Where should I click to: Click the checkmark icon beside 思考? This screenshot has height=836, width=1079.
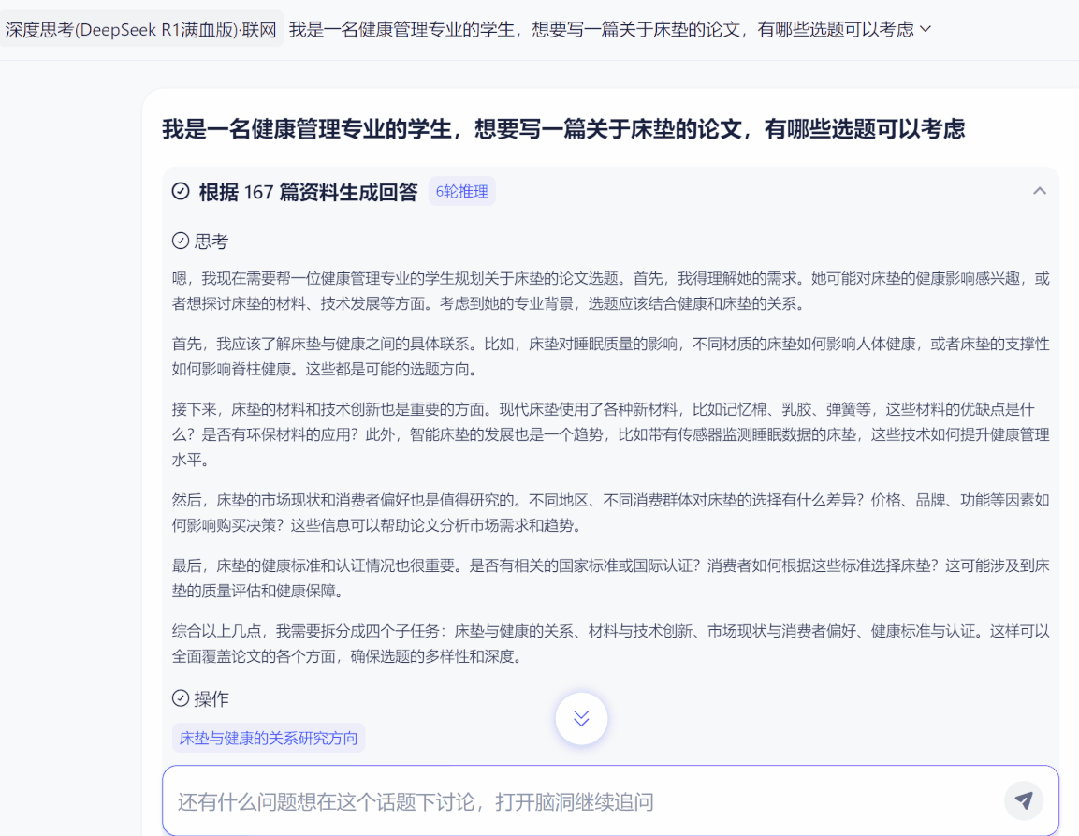180,241
